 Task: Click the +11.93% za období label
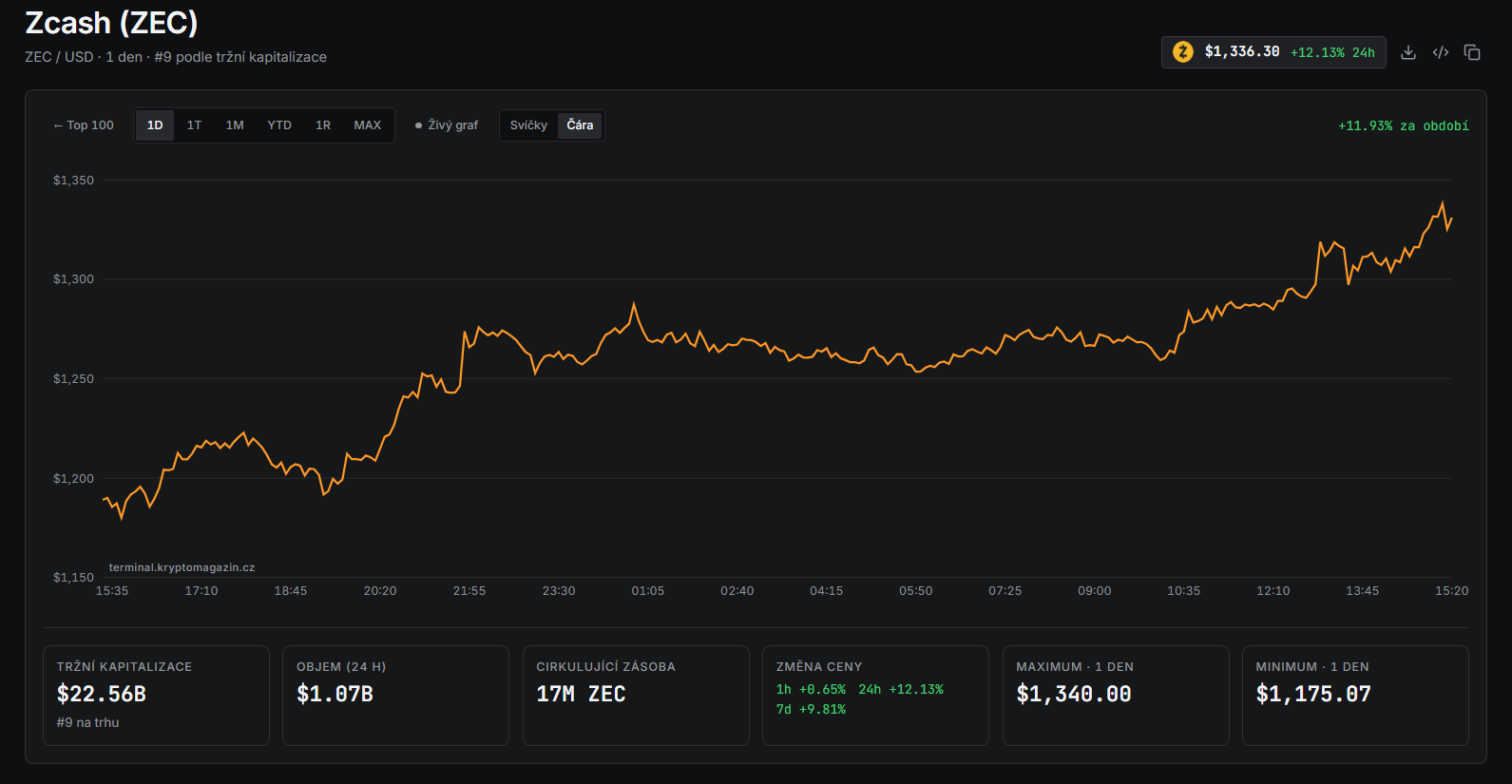(1404, 126)
